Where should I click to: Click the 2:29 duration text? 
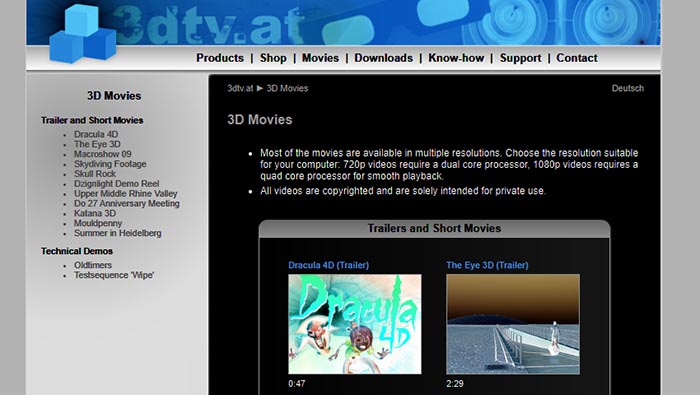(454, 383)
